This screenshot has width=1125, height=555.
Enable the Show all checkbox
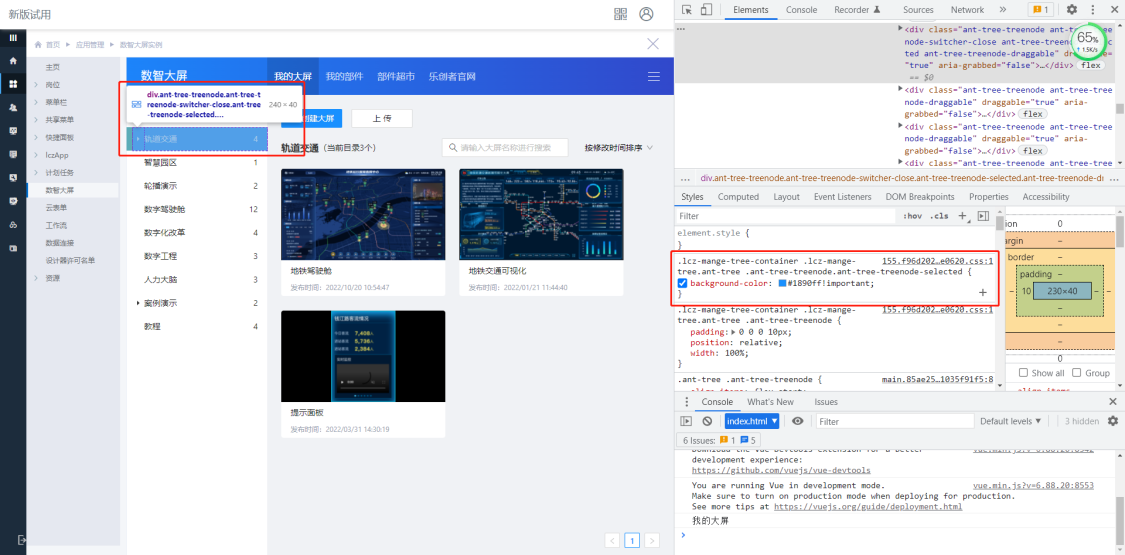[1023, 373]
